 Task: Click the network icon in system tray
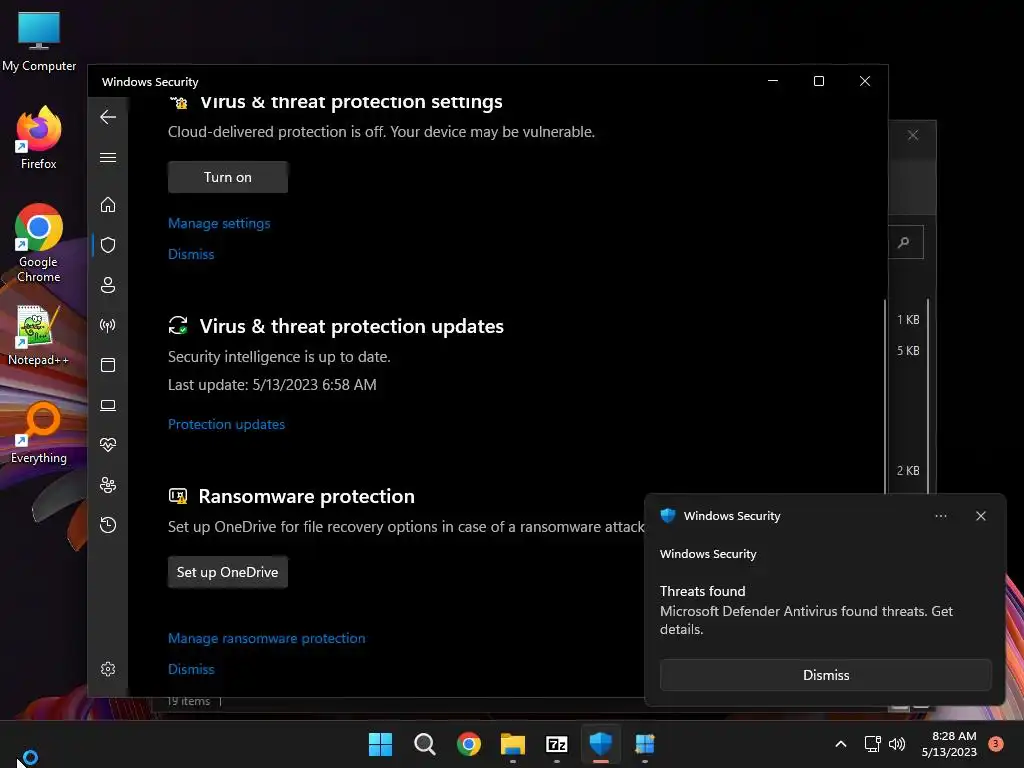(872, 744)
